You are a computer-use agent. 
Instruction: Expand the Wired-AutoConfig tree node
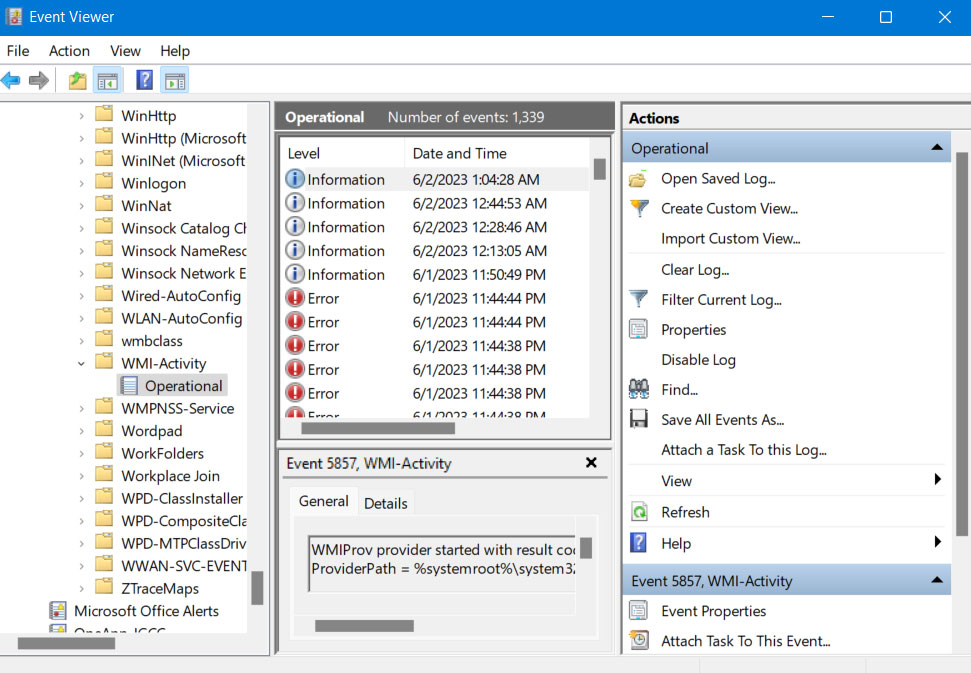81,296
